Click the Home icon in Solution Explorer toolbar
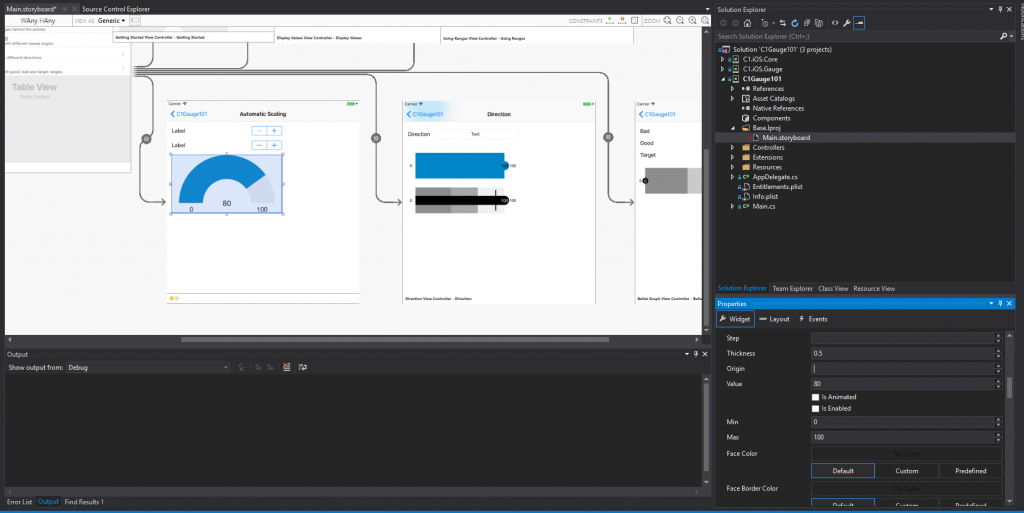Viewport: 1024px width, 513px height. [747, 23]
